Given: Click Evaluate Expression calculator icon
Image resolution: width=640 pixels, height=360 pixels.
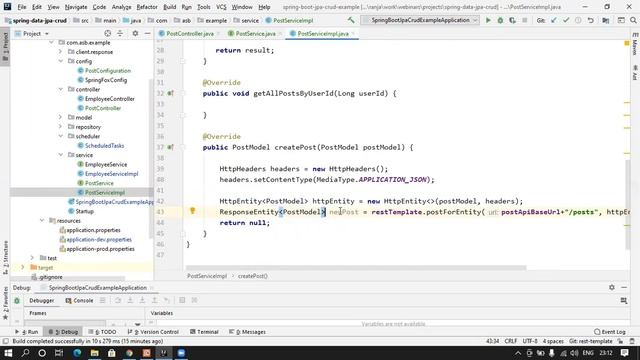Looking at the screenshot, I should [182, 300].
